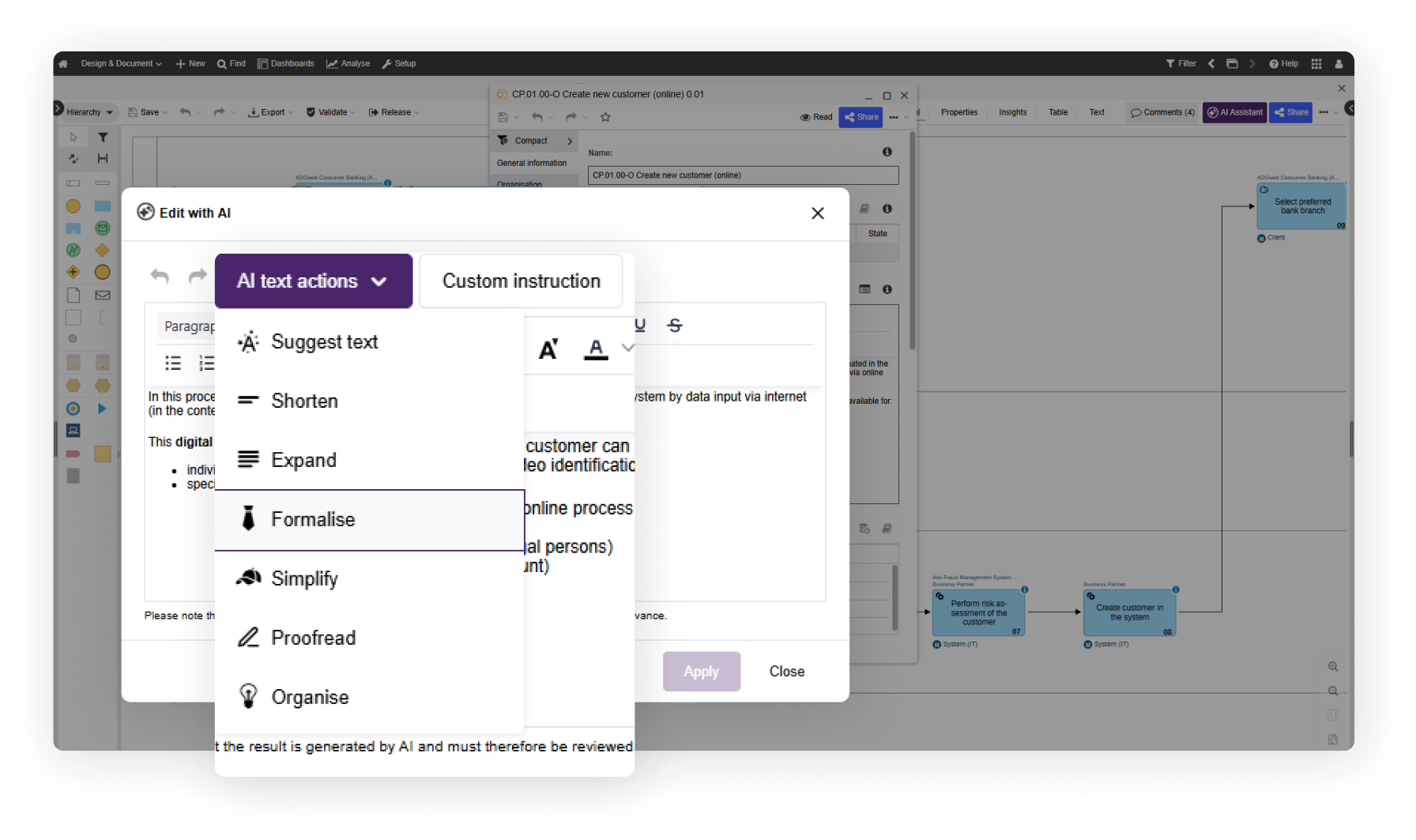This screenshot has width=1416, height=840.
Task: Click New in the top bar
Action: click(190, 64)
